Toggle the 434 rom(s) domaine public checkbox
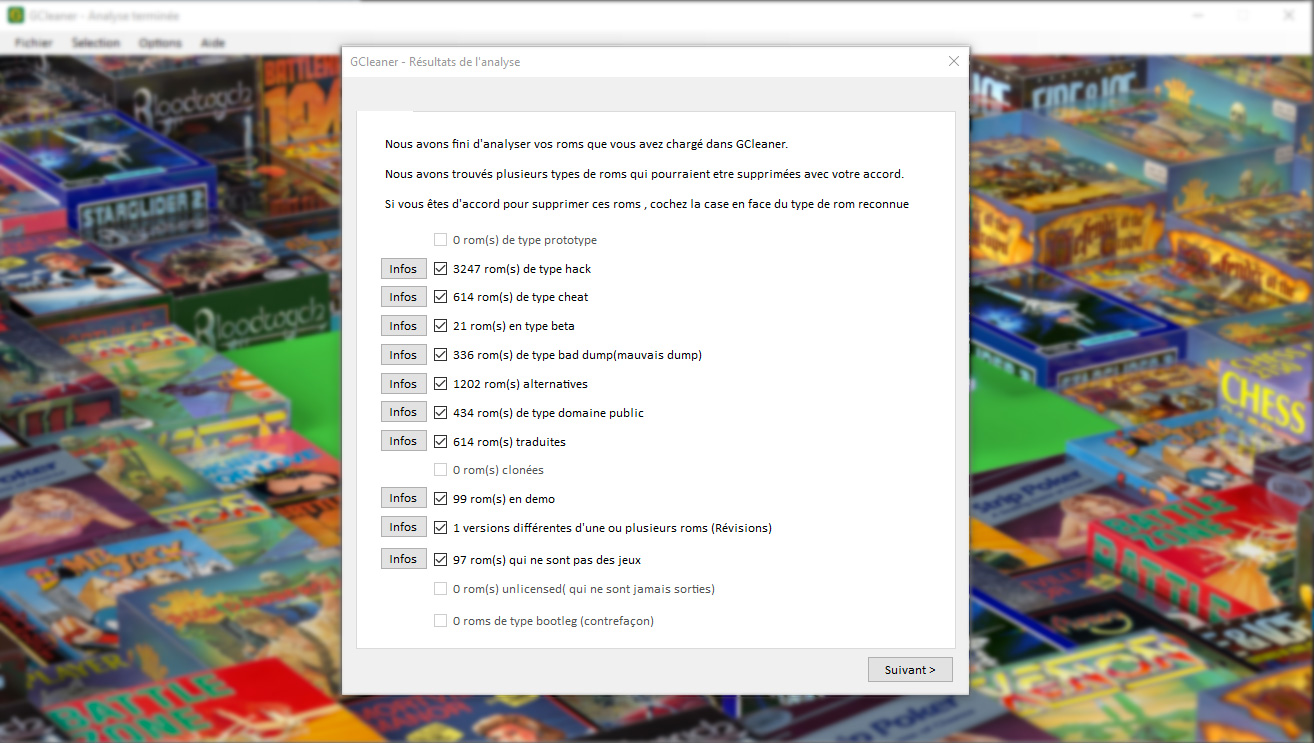Screen dimensions: 1314x743 point(440,412)
